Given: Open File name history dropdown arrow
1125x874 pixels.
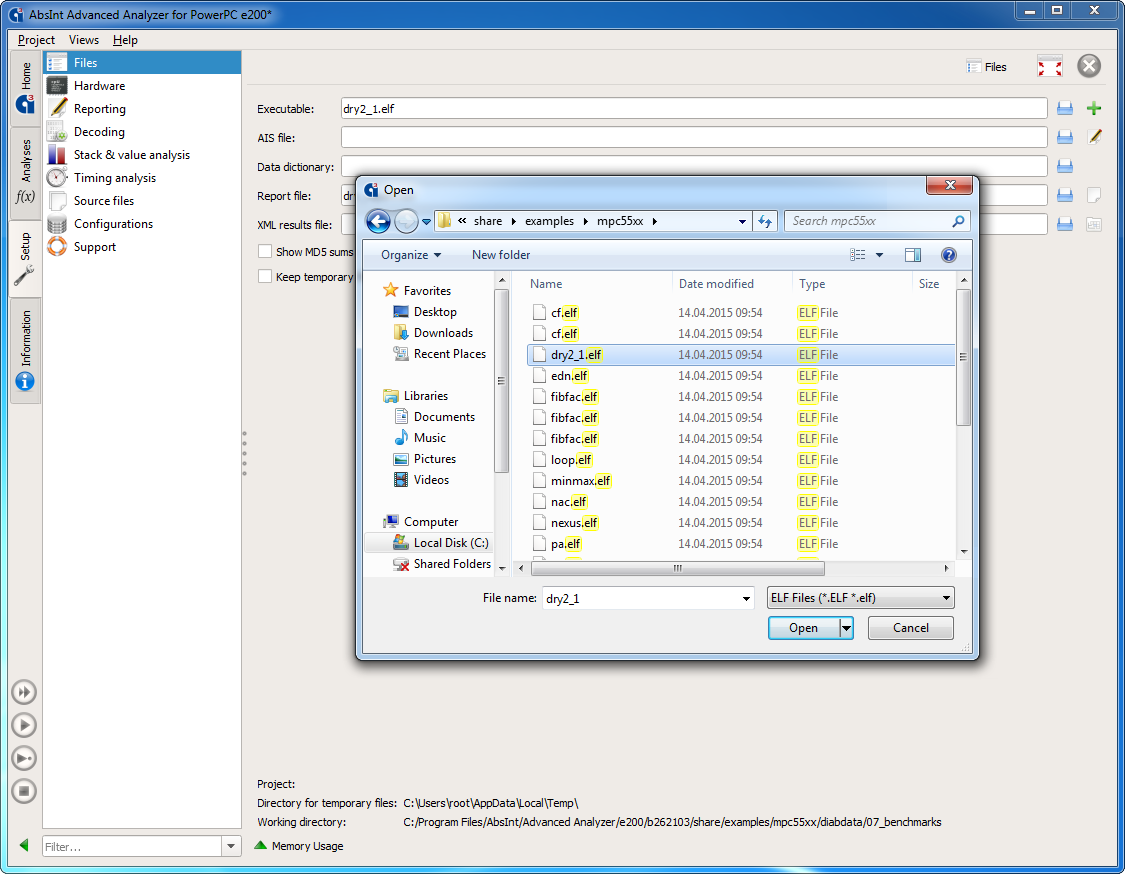Looking at the screenshot, I should (x=745, y=598).
